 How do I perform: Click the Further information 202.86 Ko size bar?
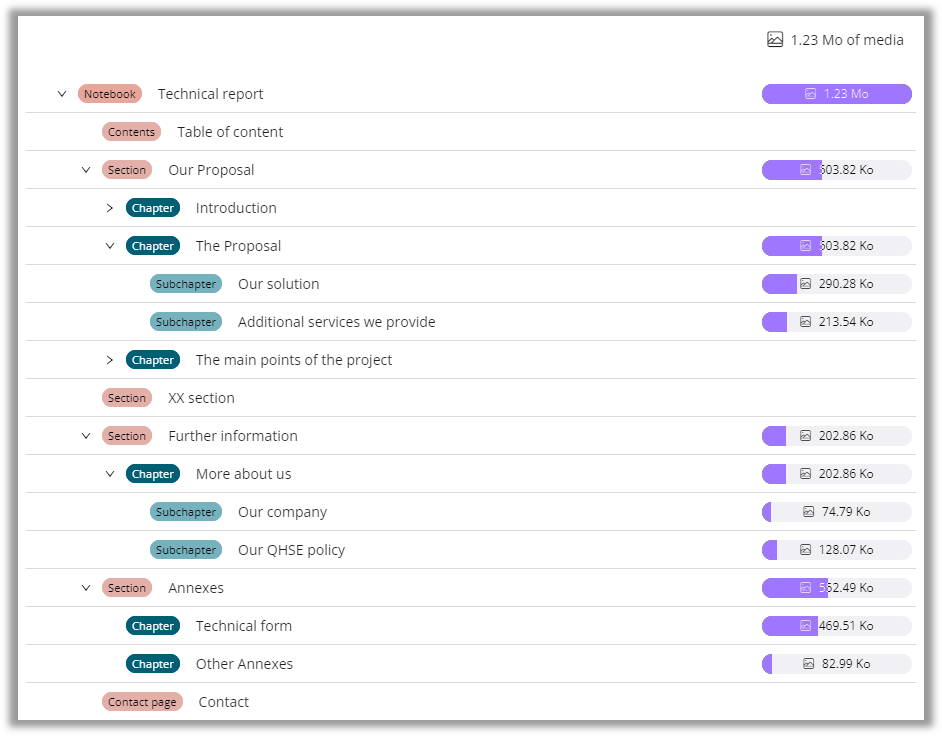click(x=836, y=436)
